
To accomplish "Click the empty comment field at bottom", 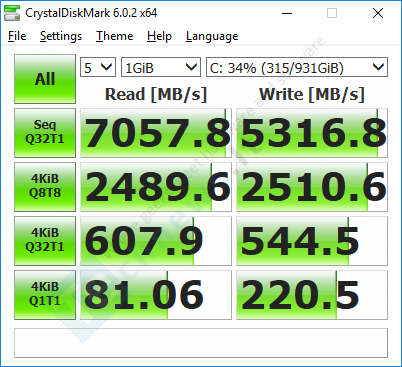I will click(x=201, y=343).
